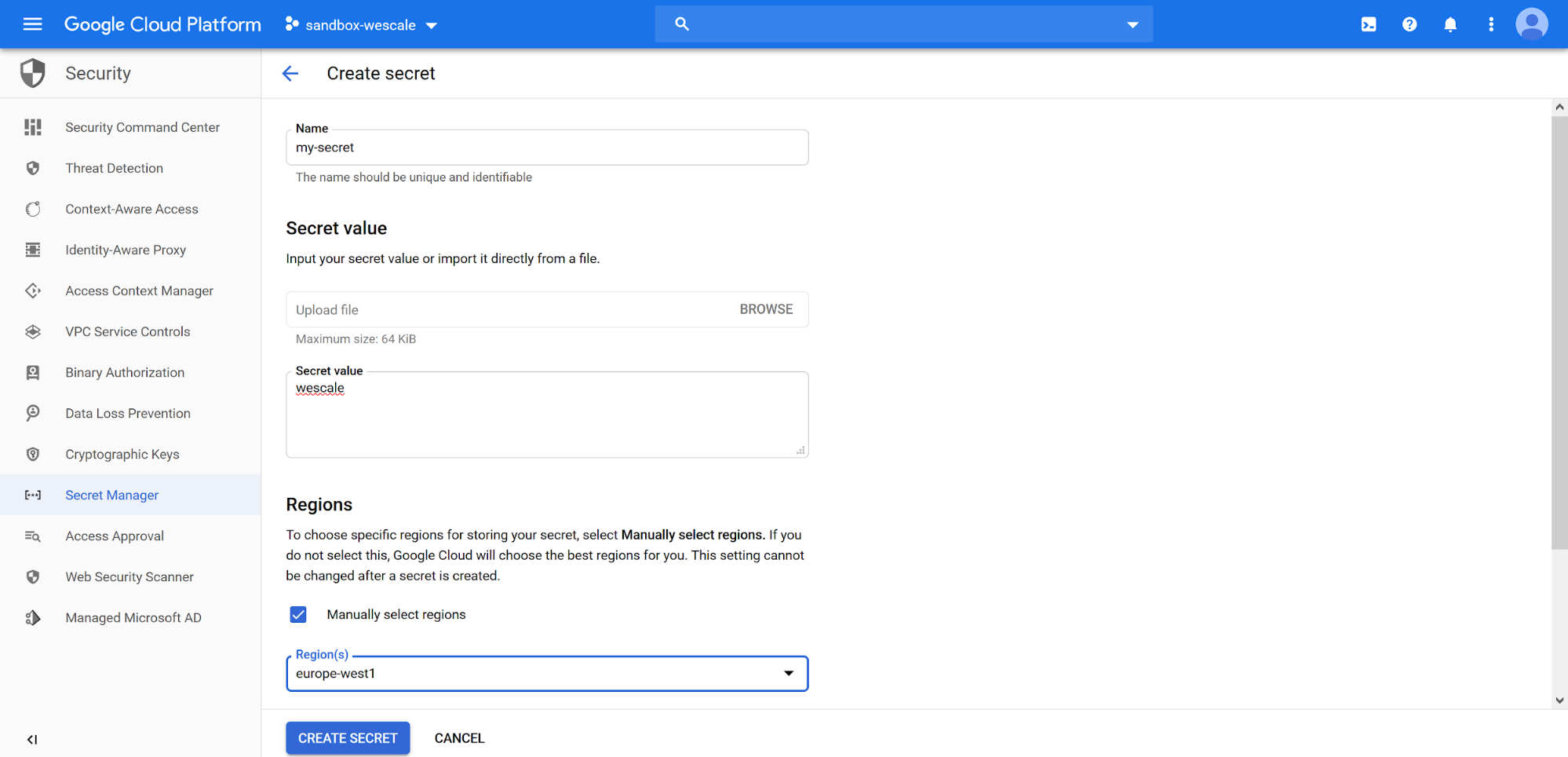Open Binary Authorization menu item
1568x757 pixels.
tap(130, 372)
